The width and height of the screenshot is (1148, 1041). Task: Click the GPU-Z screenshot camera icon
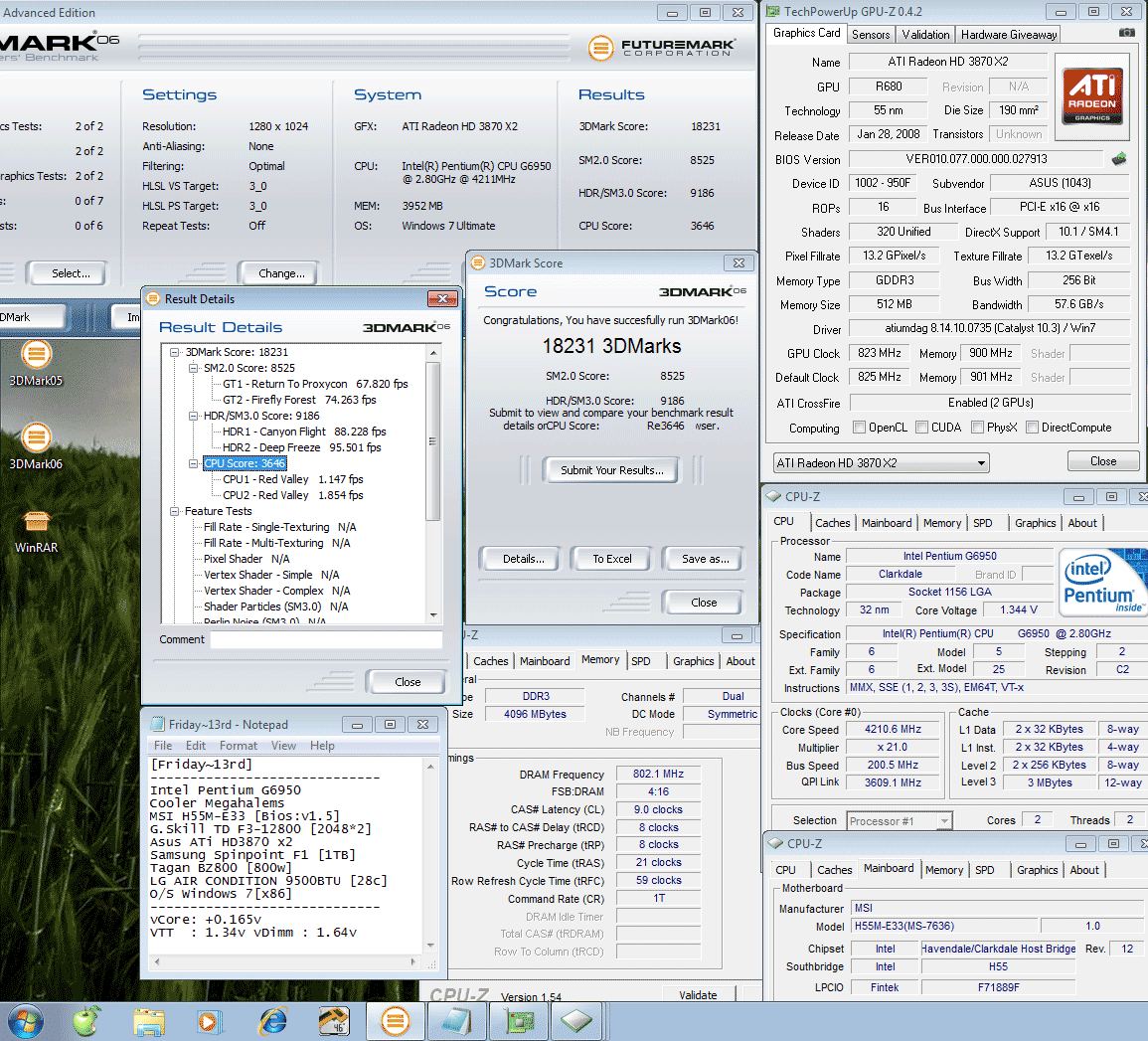click(x=1126, y=33)
